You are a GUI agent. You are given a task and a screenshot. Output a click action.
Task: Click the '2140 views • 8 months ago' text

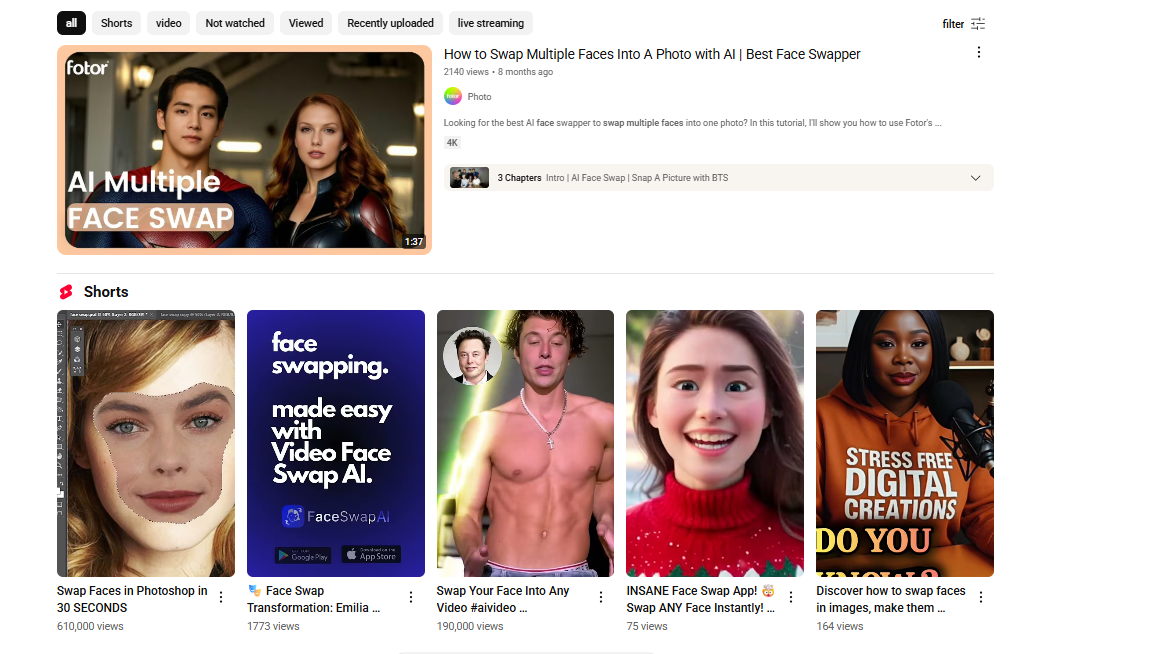coord(498,72)
